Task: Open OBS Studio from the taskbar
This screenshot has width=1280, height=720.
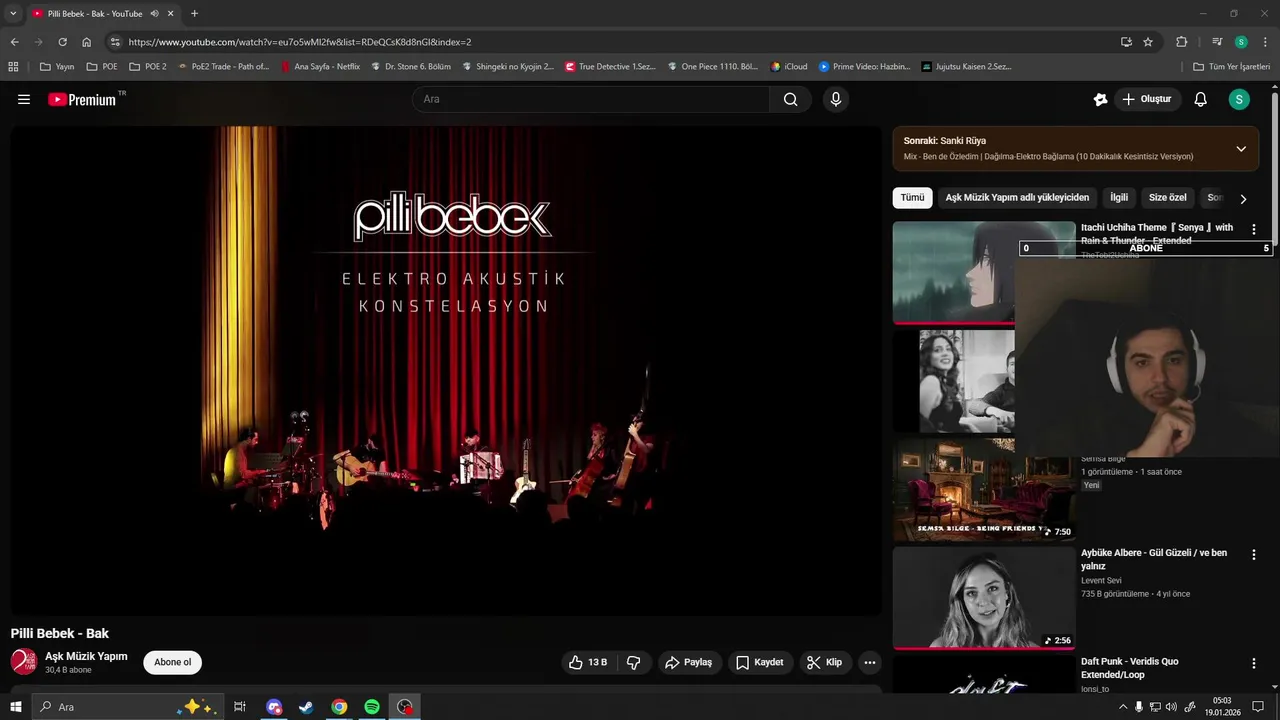Action: click(404, 707)
